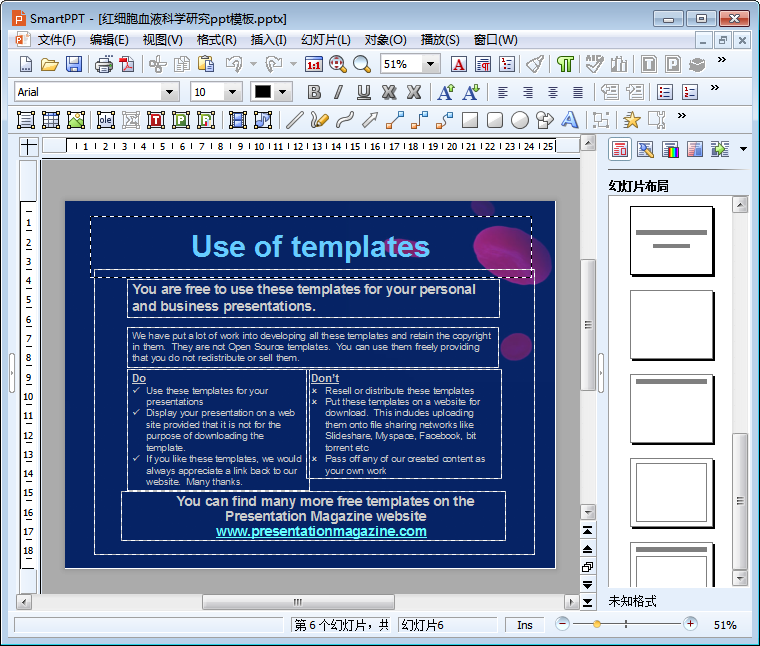Undo last action arrow
760x646 pixels.
(x=234, y=64)
